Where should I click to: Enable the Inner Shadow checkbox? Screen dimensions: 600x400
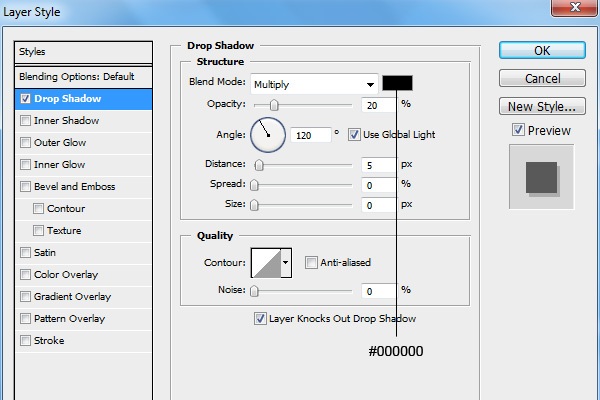point(25,121)
